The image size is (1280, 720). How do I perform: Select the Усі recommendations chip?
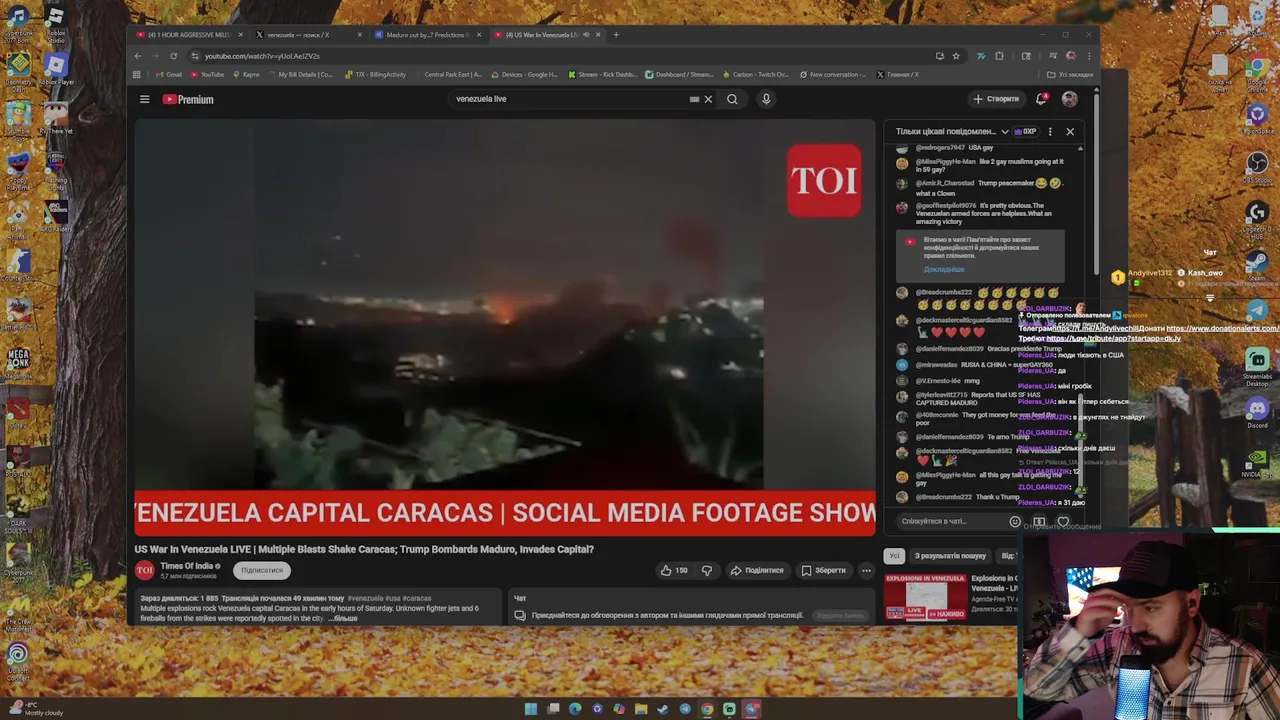(x=894, y=556)
